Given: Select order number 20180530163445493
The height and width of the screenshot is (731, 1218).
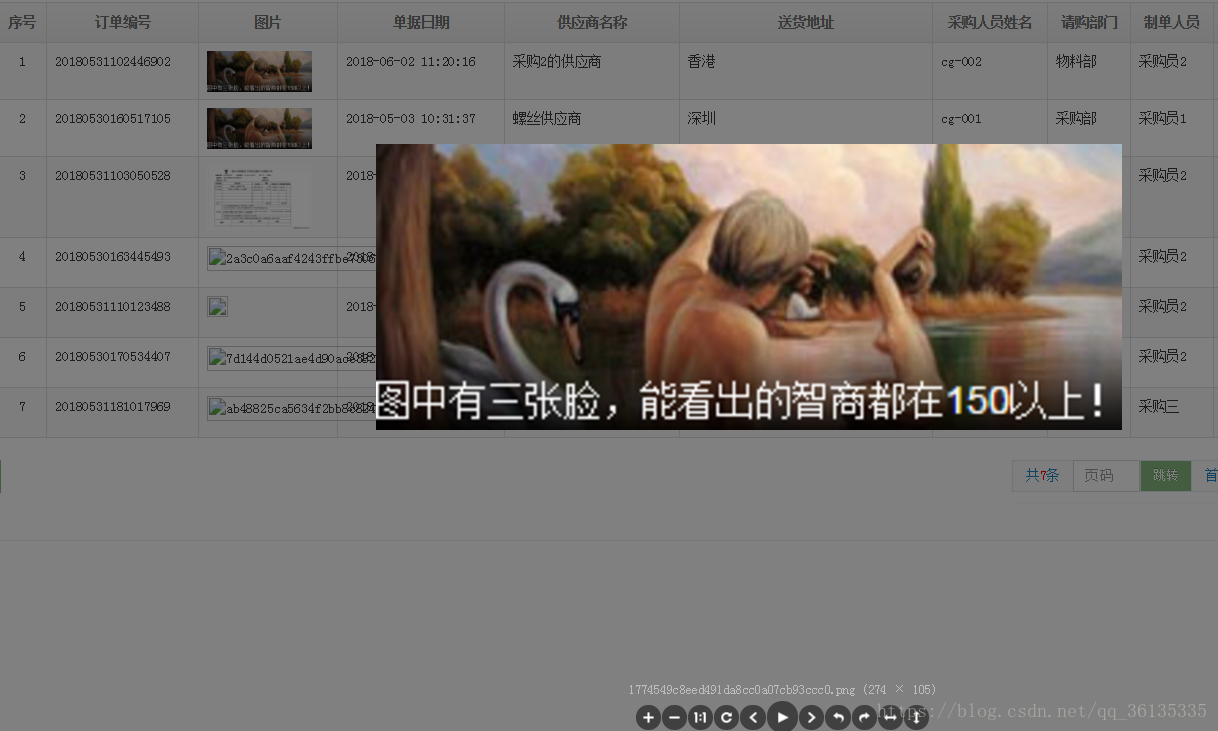Looking at the screenshot, I should (113, 257).
